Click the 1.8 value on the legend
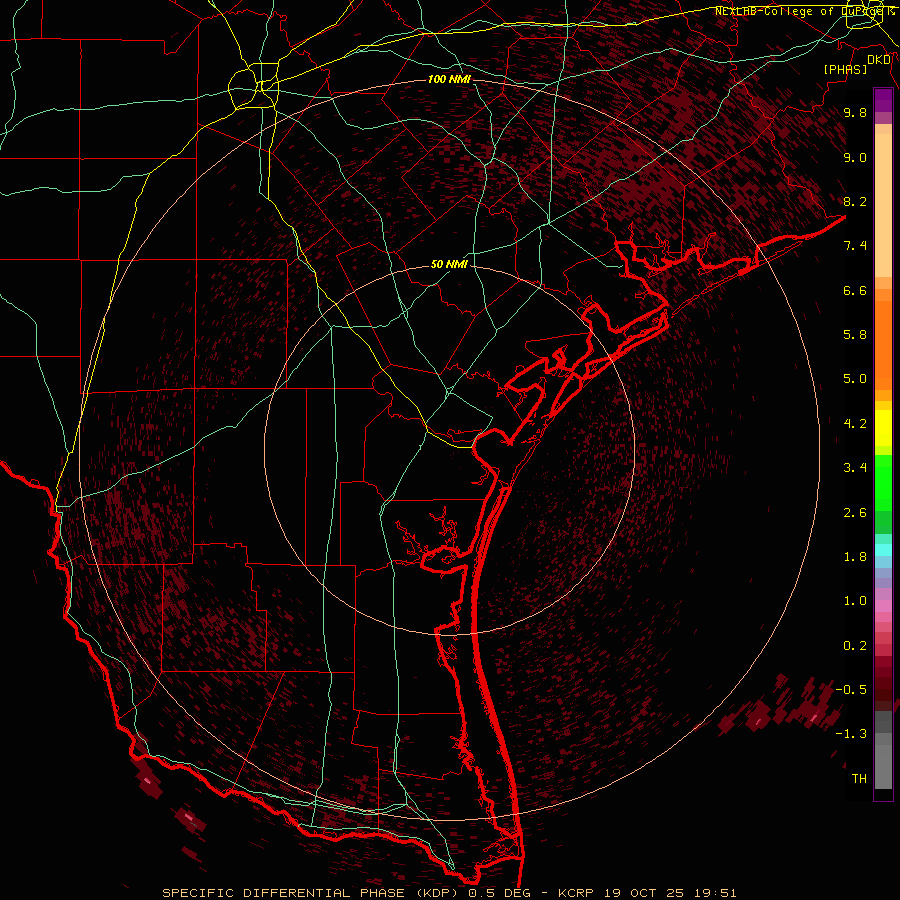Image resolution: width=900 pixels, height=900 pixels. pyautogui.click(x=855, y=557)
